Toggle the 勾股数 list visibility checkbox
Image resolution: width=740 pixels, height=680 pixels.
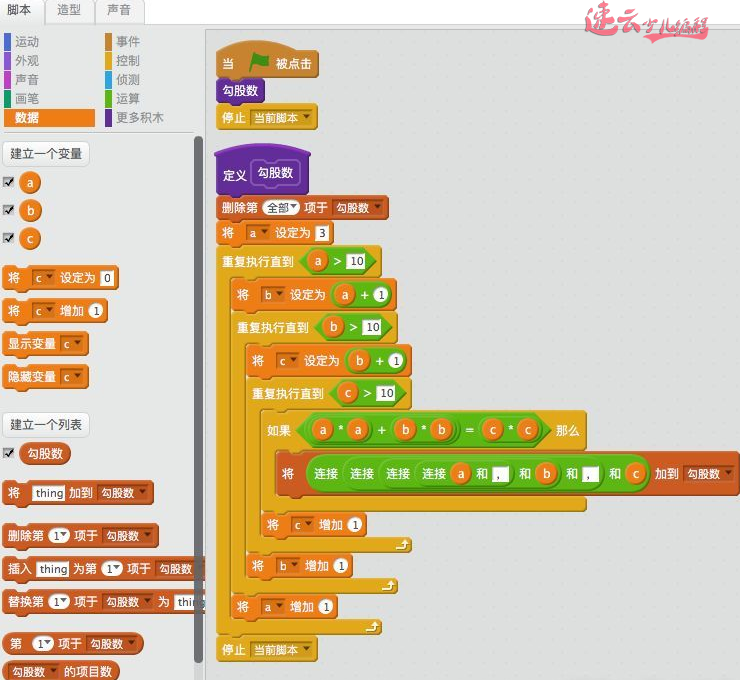(x=9, y=453)
